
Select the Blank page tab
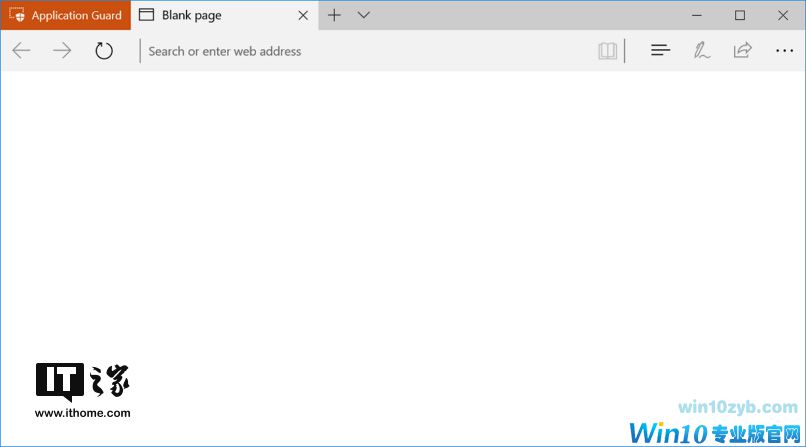tap(225, 15)
